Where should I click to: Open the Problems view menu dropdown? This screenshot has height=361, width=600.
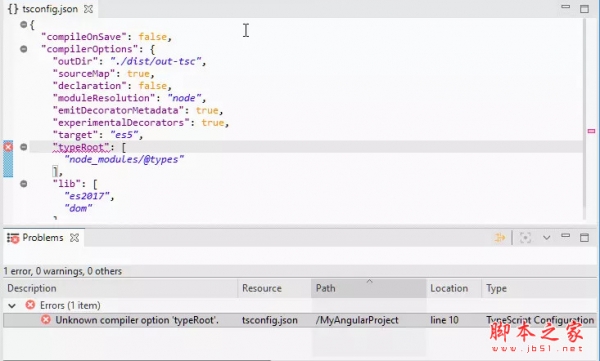tap(546, 238)
